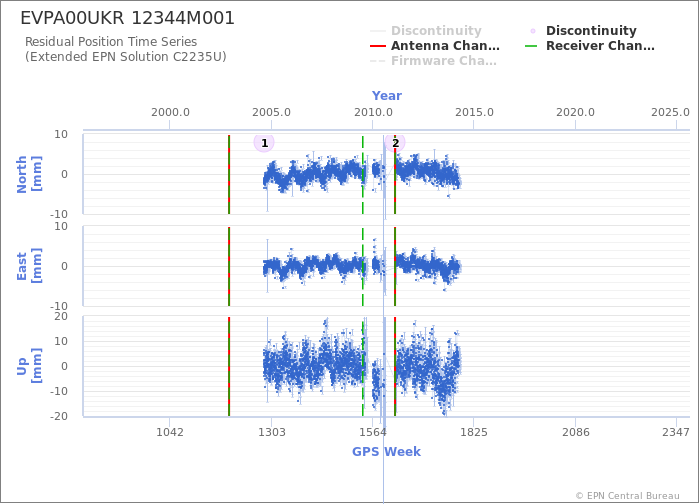Select discontinuity marker 1
The image size is (700, 504).
(x=264, y=143)
